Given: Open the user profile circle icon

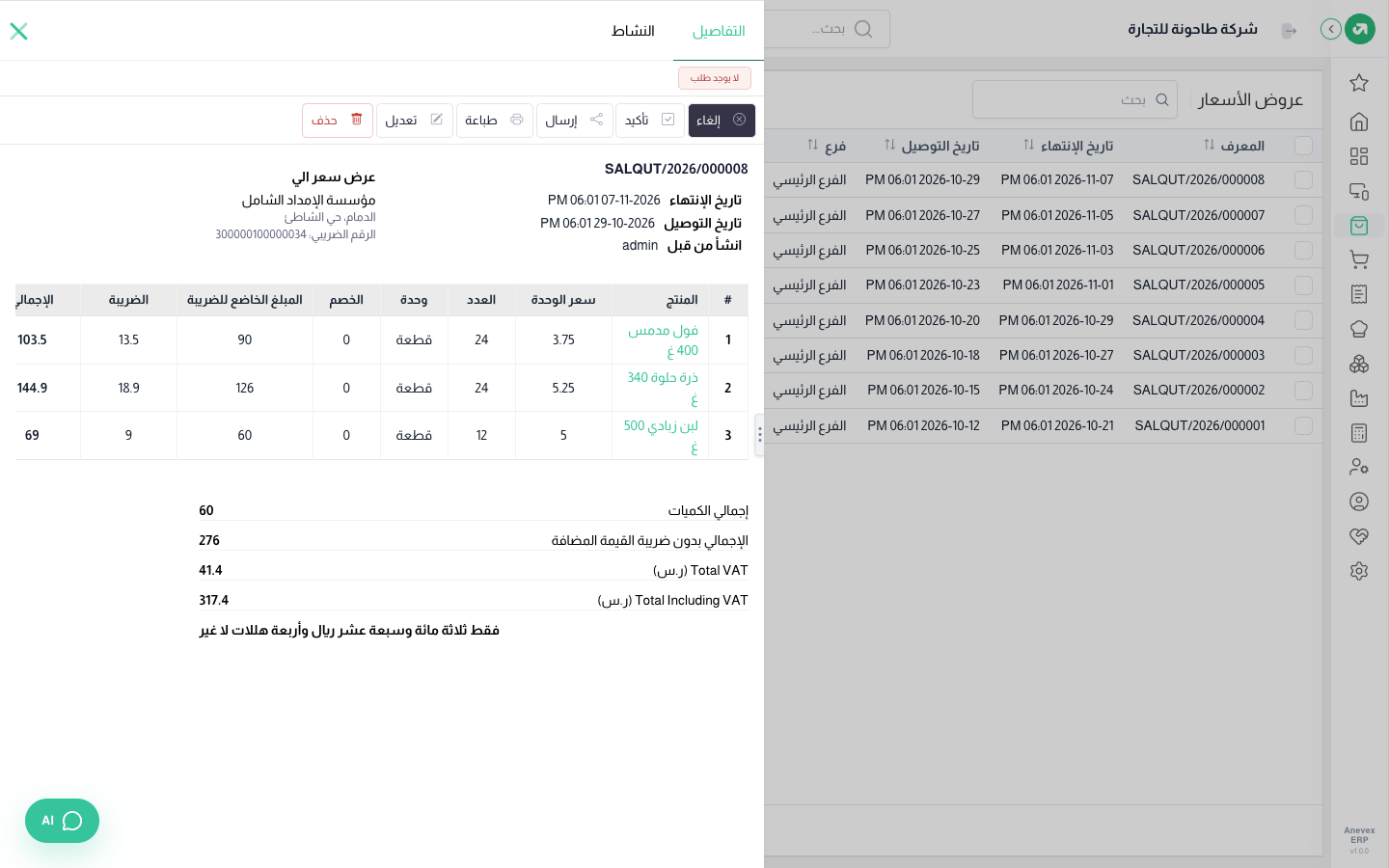Looking at the screenshot, I should click(x=1359, y=502).
